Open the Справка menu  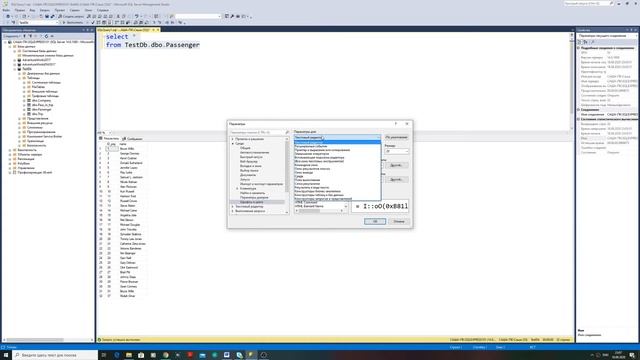click(x=103, y=10)
